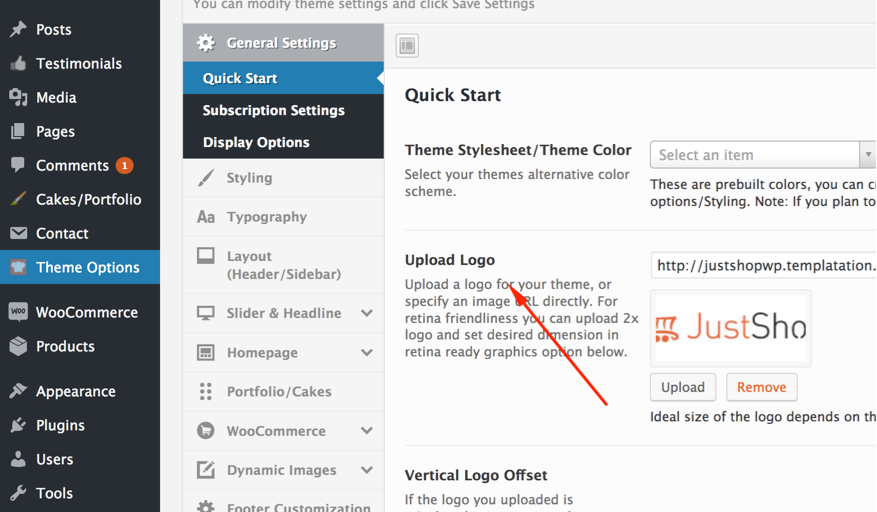Remove the uploaded logo
Screen dimensions: 877x512
(x=761, y=387)
